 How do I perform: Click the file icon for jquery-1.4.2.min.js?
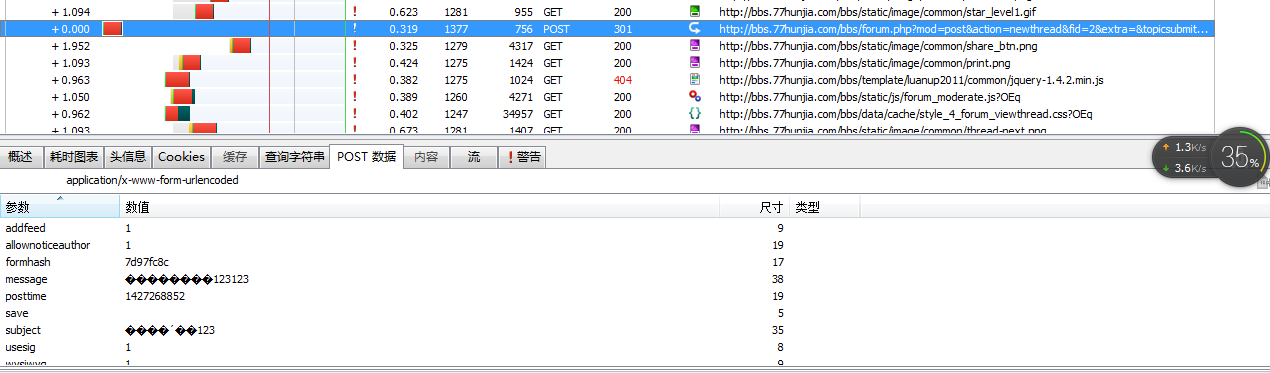pos(695,80)
